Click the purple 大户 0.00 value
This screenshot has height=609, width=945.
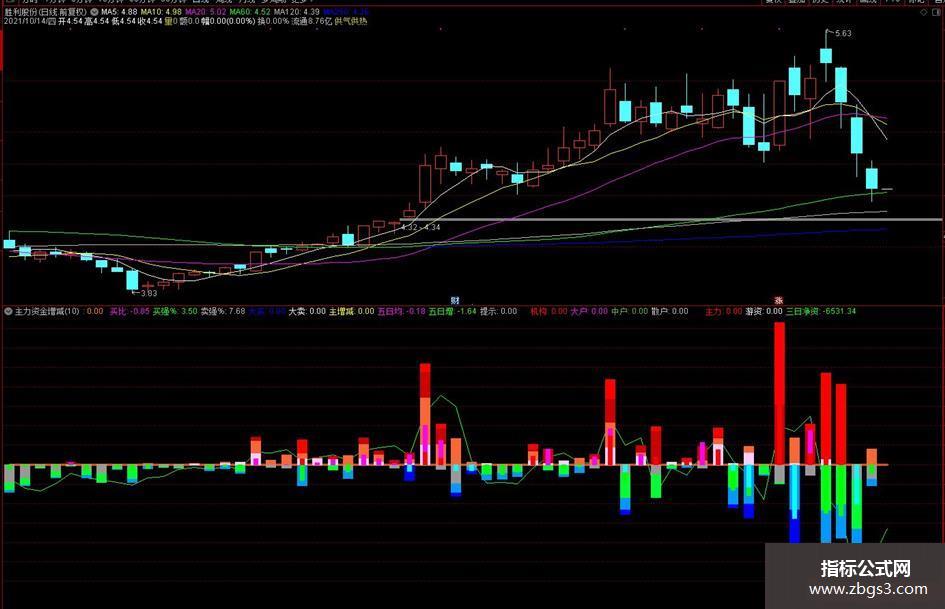click(x=589, y=312)
